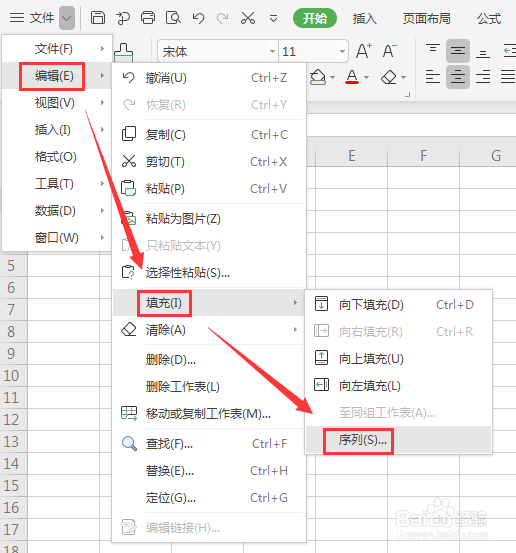The height and width of the screenshot is (553, 516).
Task: Open the 文件(F) submenu
Action: pyautogui.click(x=57, y=49)
